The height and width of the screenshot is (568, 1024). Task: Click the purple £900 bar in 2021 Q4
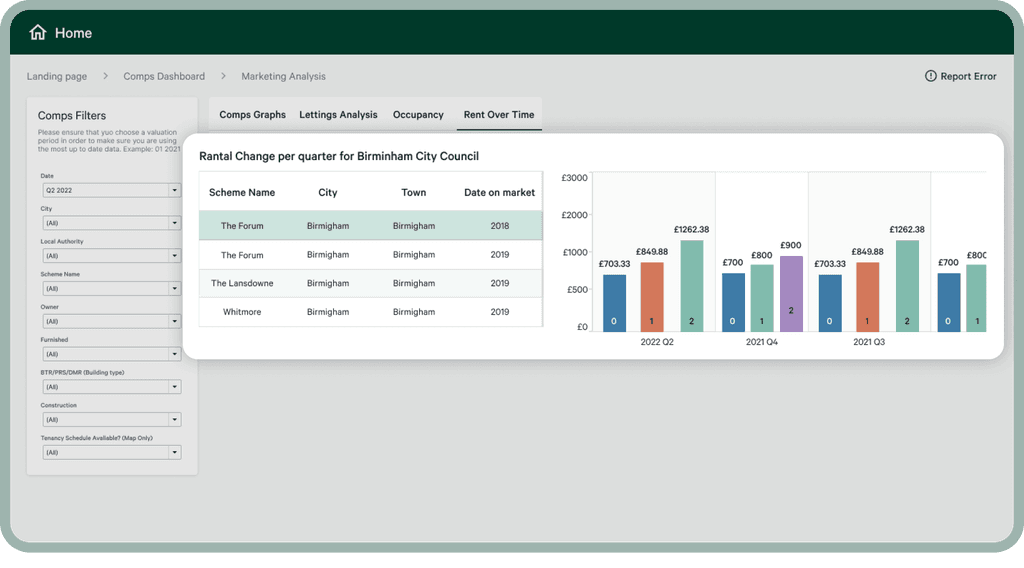coord(791,294)
